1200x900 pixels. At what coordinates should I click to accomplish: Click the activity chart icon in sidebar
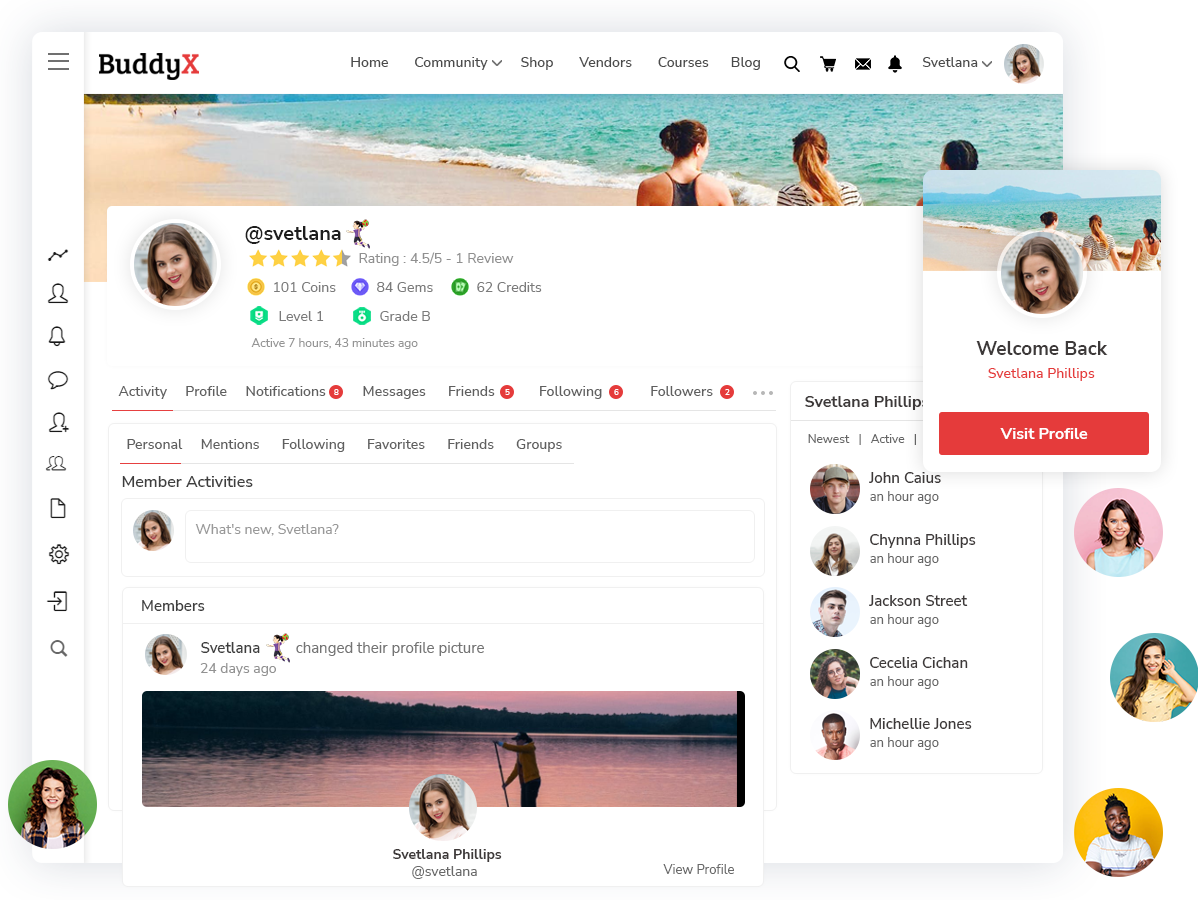click(x=58, y=255)
